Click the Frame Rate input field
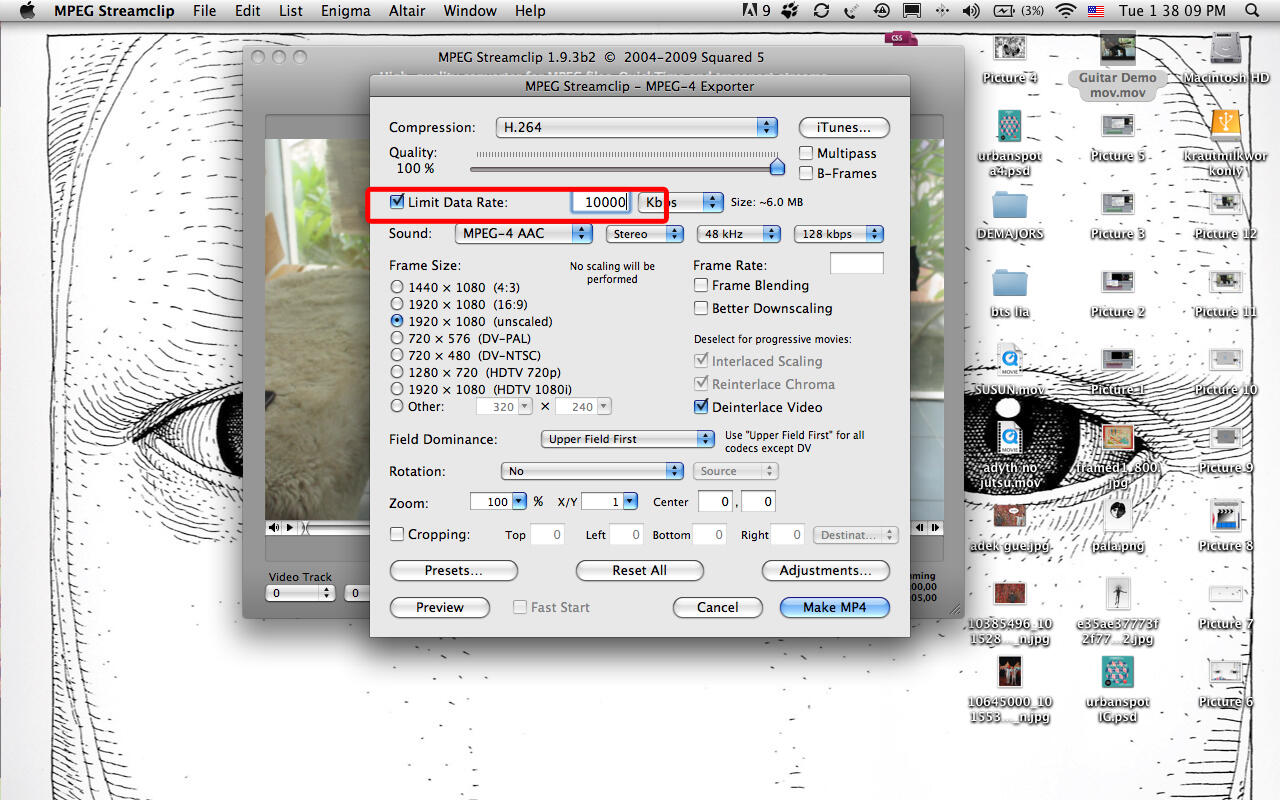The image size is (1280, 800). [x=857, y=264]
